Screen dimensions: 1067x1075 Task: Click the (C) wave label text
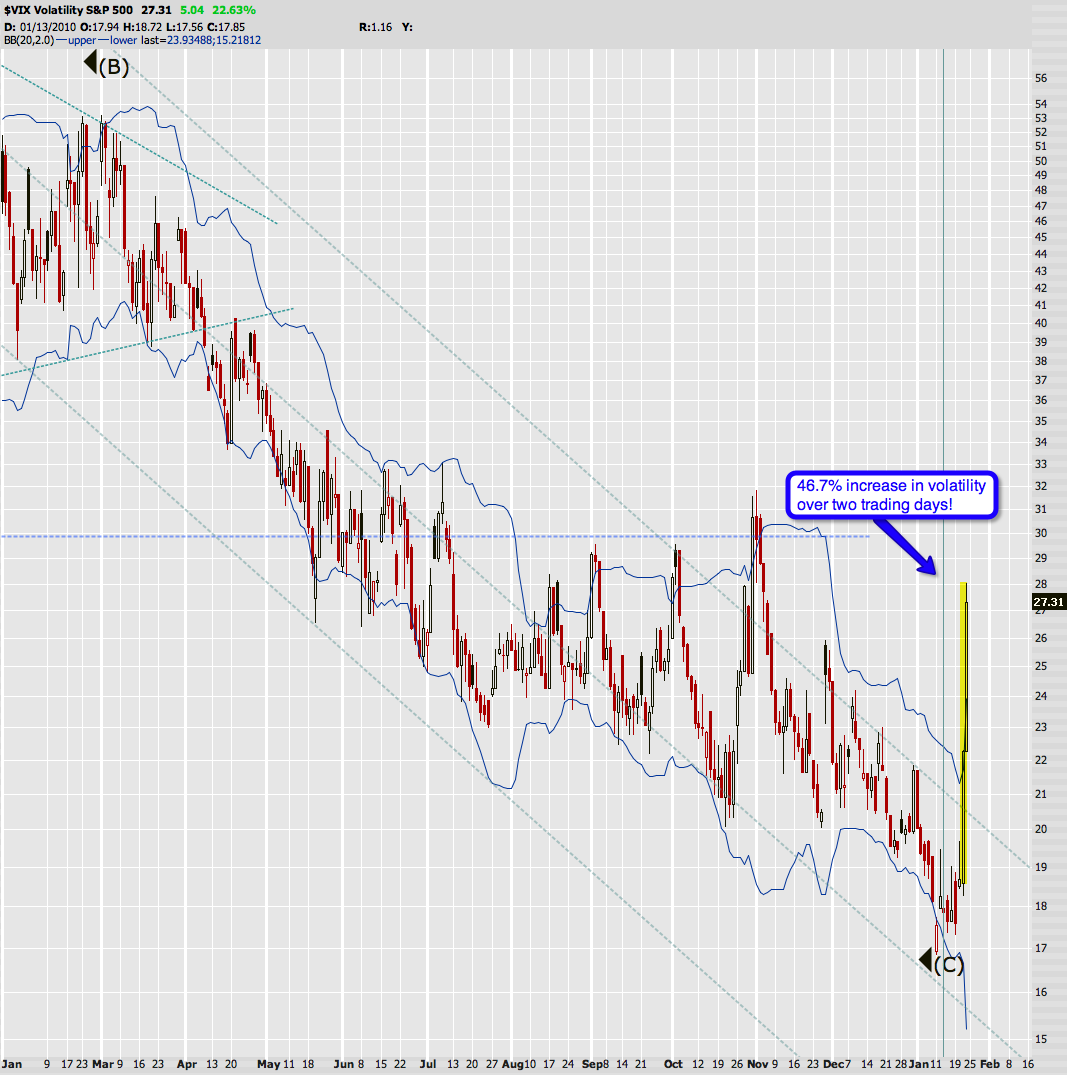[x=949, y=964]
